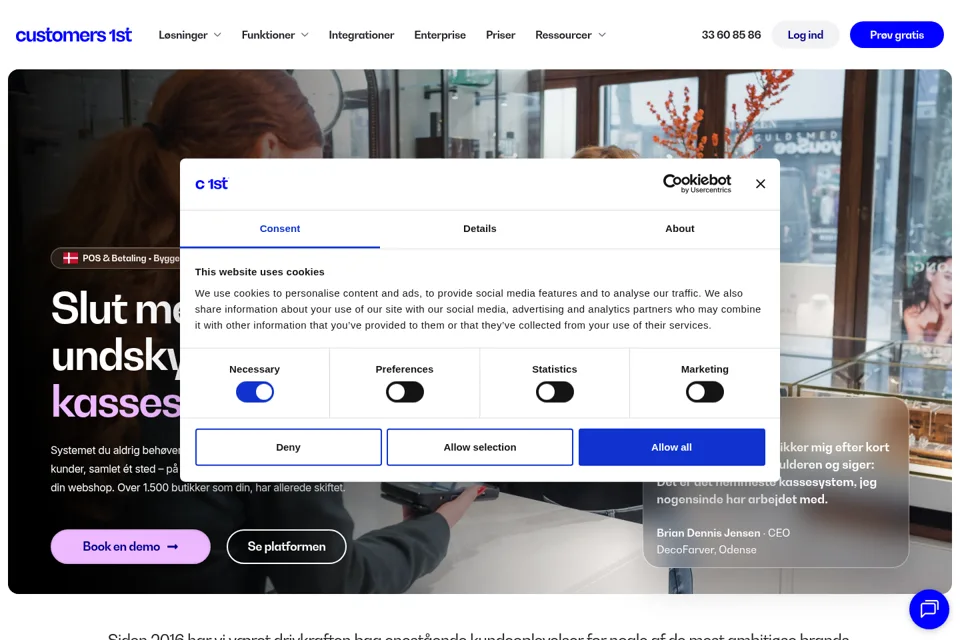Click the Book en demo button
This screenshot has height=640, width=960.
(130, 546)
